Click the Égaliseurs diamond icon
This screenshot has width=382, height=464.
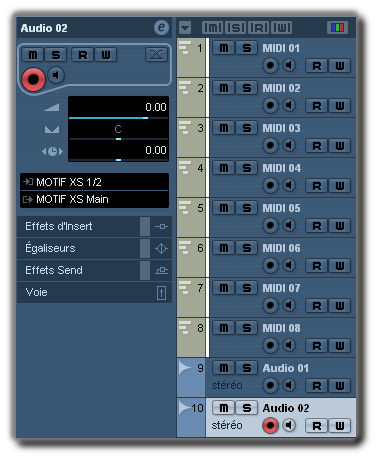click(161, 248)
